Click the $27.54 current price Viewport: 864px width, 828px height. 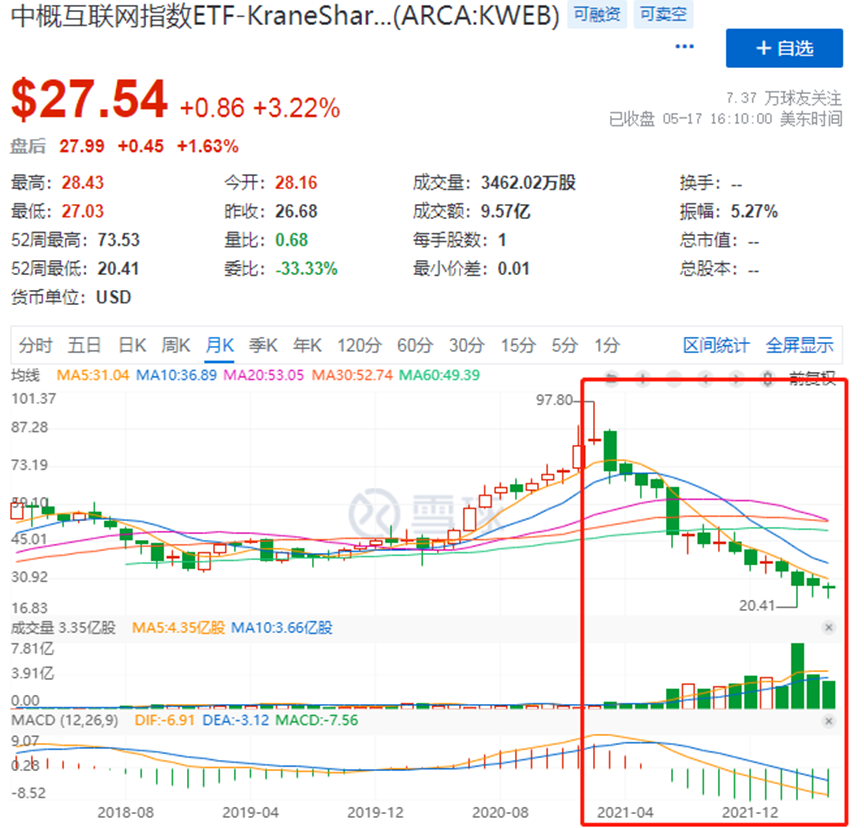(x=89, y=99)
